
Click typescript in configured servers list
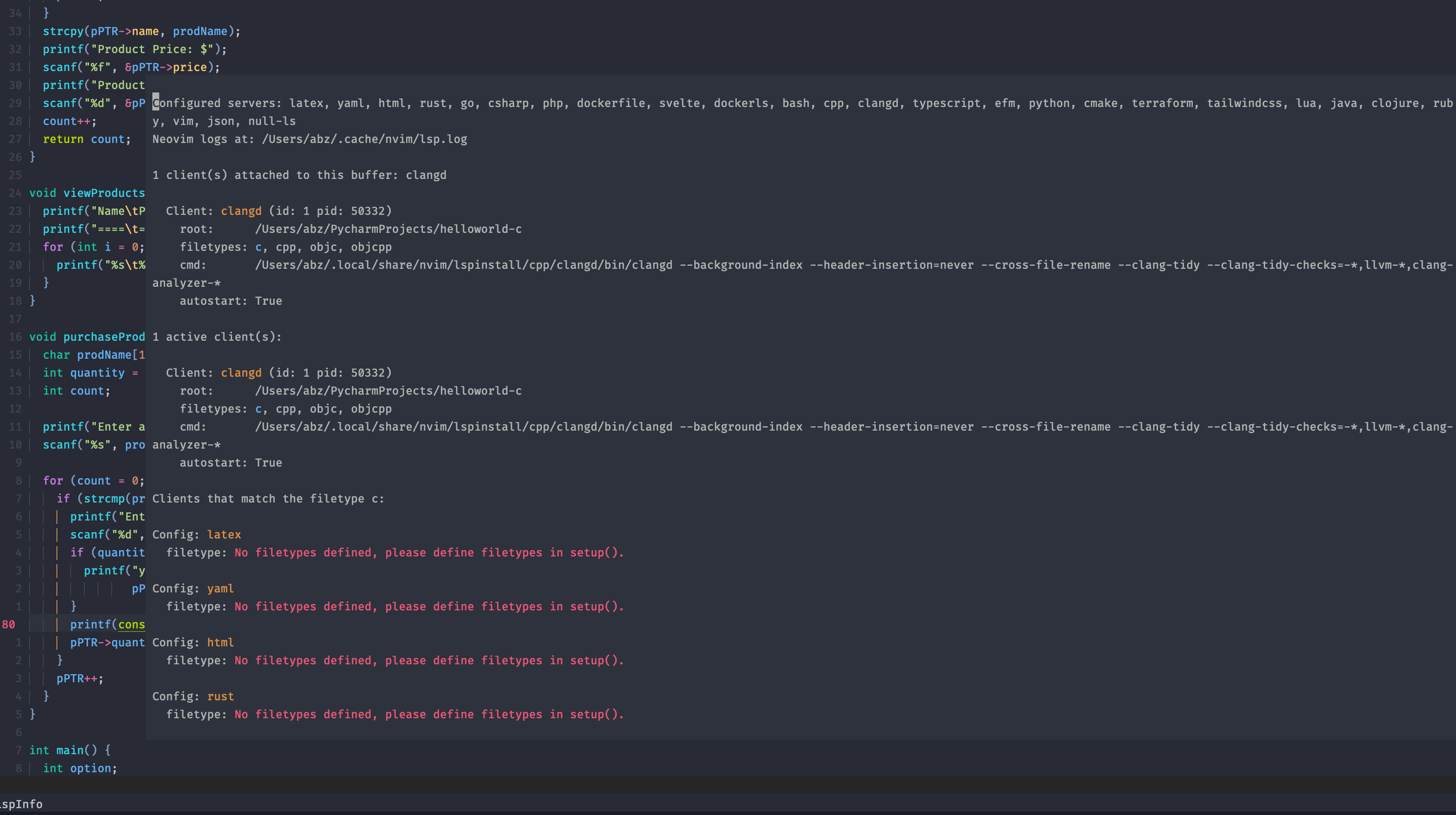pyautogui.click(x=947, y=103)
